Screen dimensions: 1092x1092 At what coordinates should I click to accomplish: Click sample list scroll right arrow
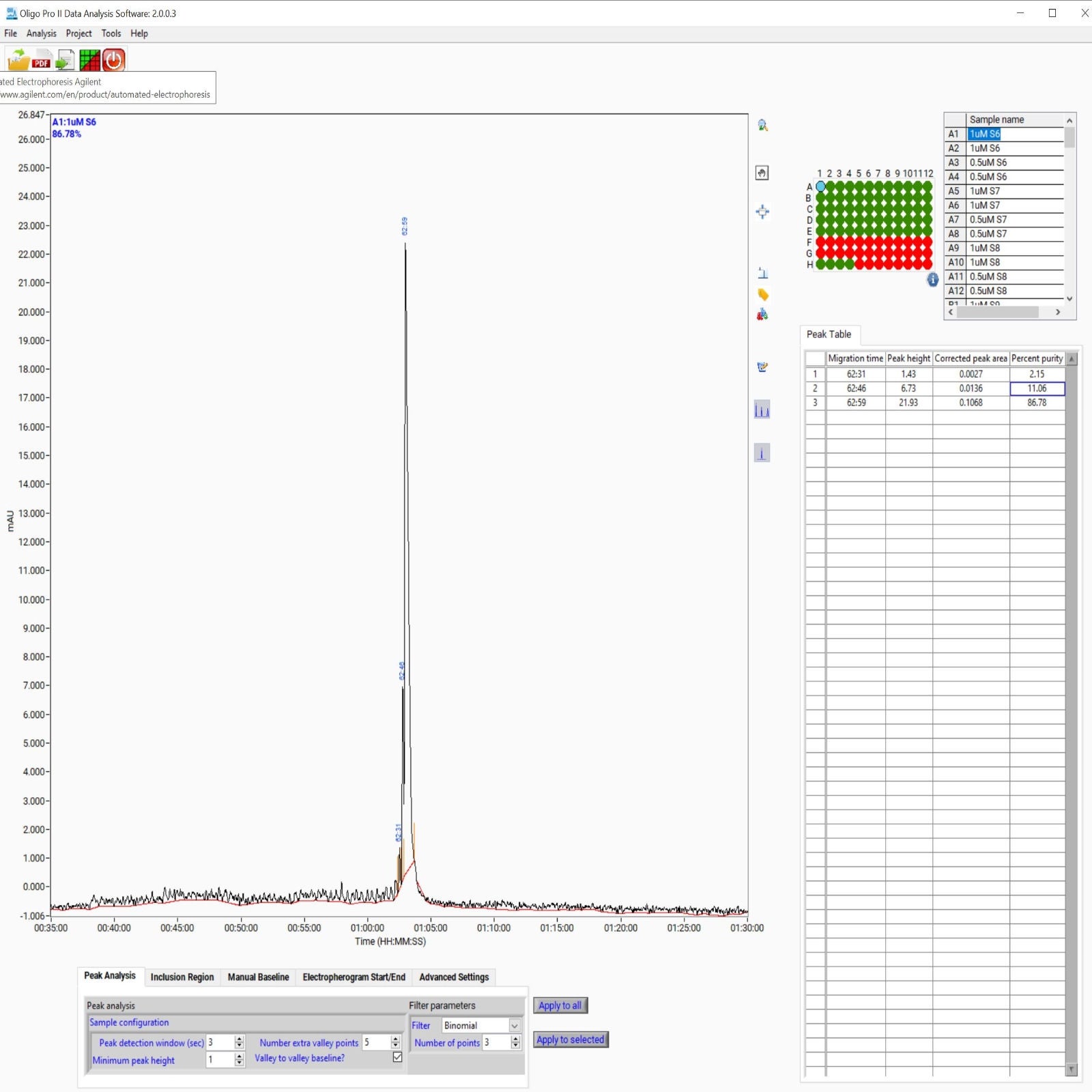pyautogui.click(x=1058, y=312)
